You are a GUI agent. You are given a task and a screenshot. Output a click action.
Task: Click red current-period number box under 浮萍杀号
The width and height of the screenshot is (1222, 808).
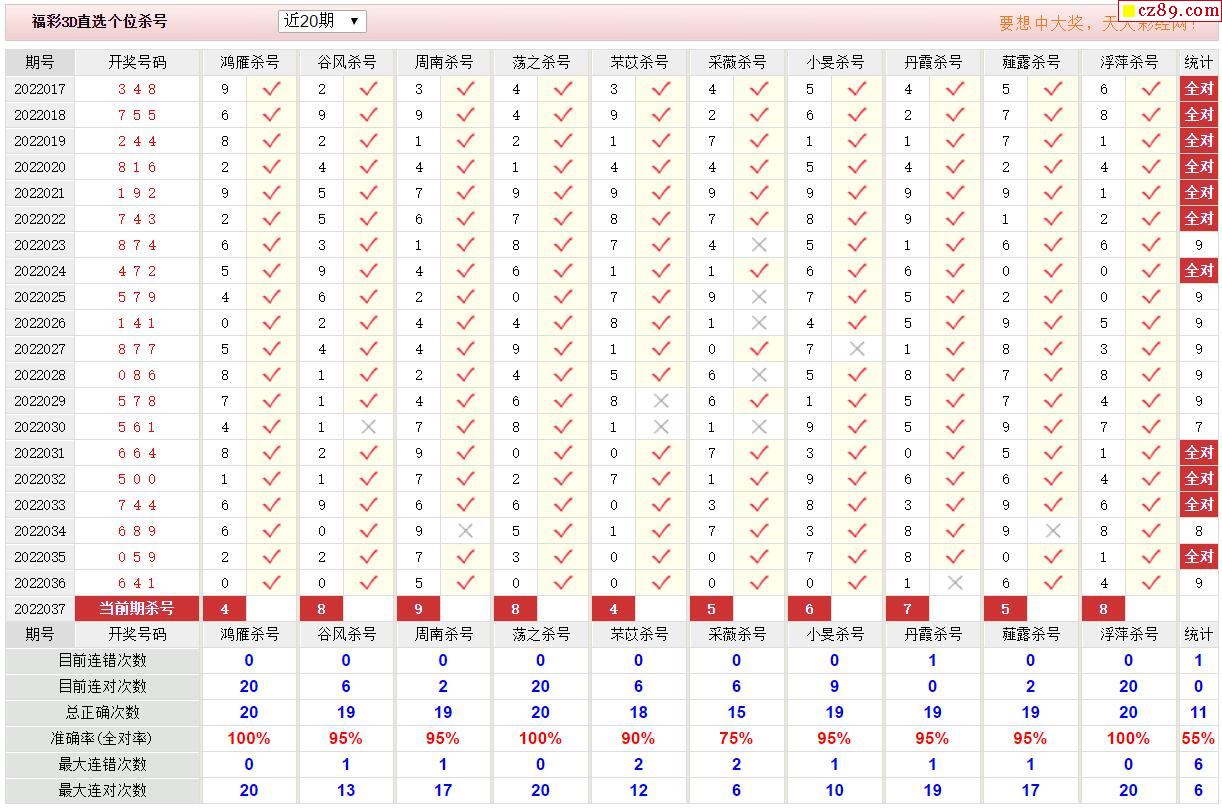[x=1103, y=608]
